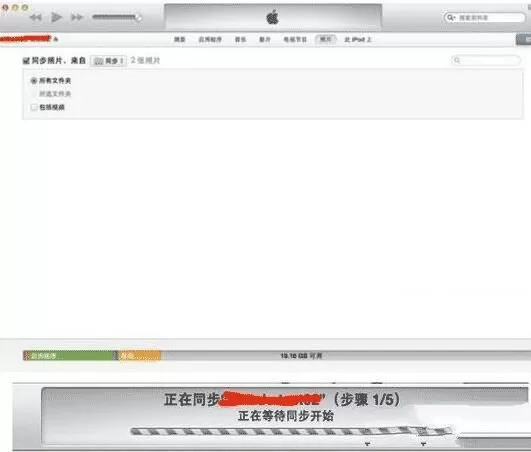Open the photo source dropdown next to 来自
The width and height of the screenshot is (531, 452).
(108, 61)
